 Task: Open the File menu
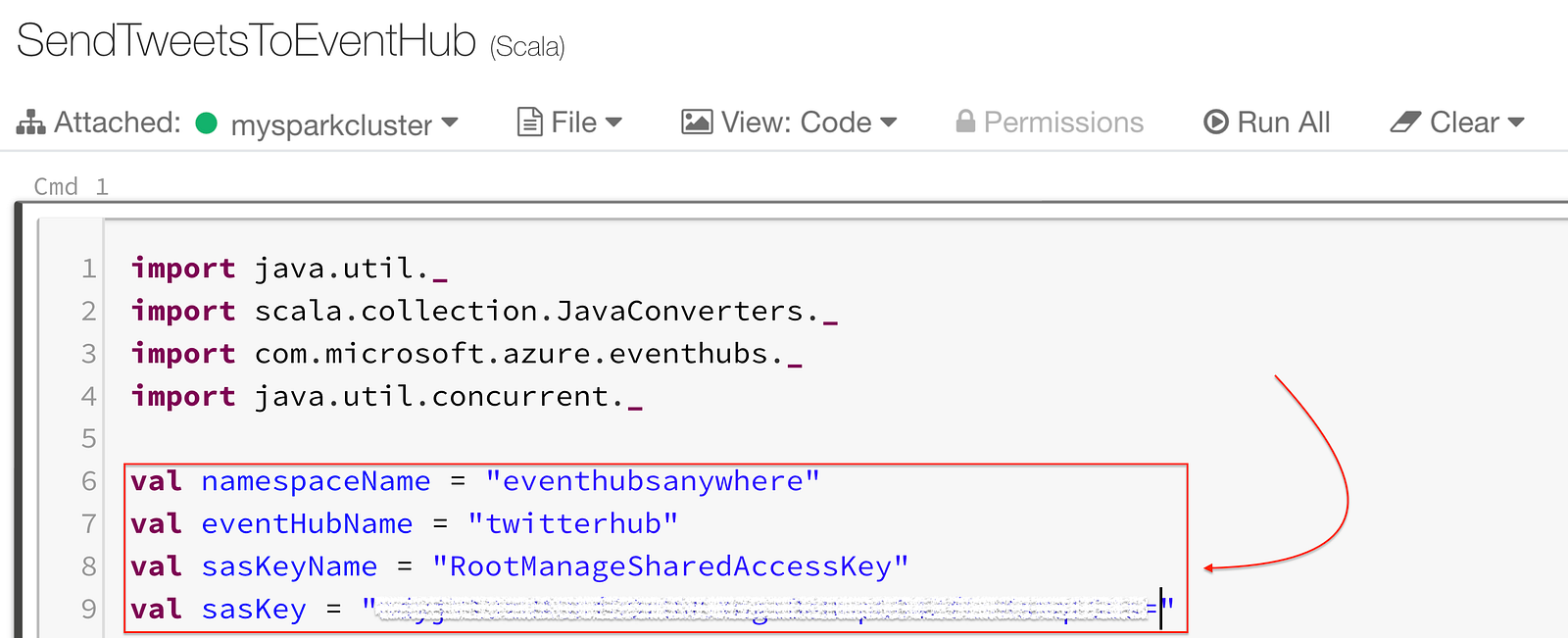pyautogui.click(x=569, y=123)
